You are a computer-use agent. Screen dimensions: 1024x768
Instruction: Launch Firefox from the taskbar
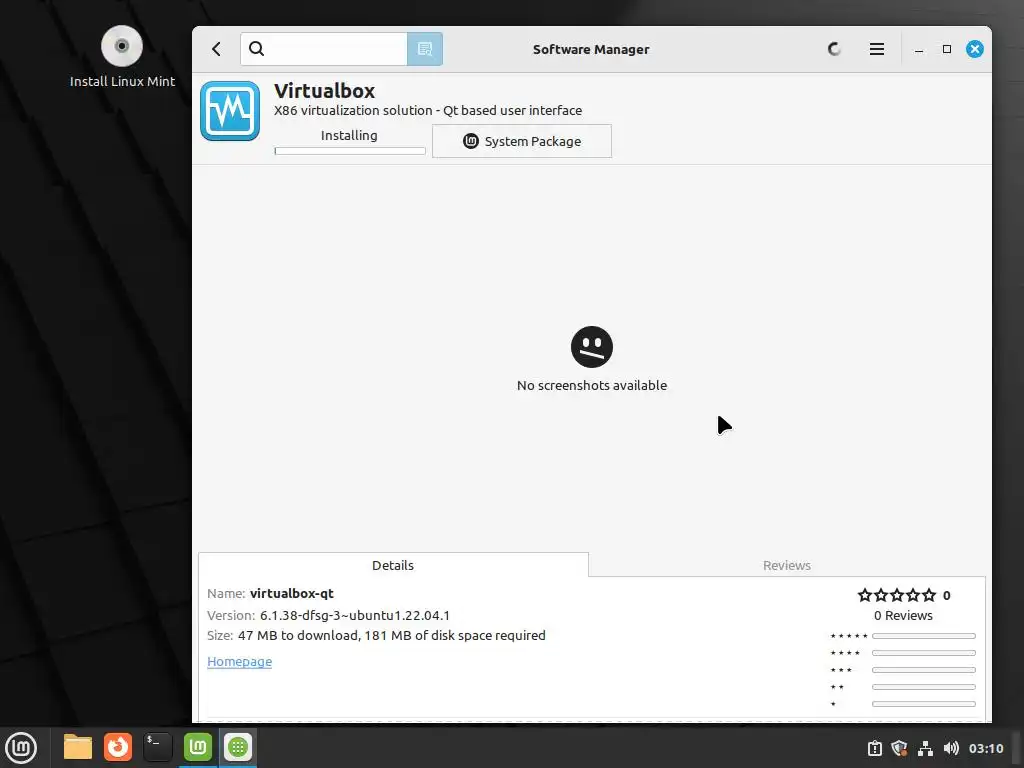(x=118, y=747)
